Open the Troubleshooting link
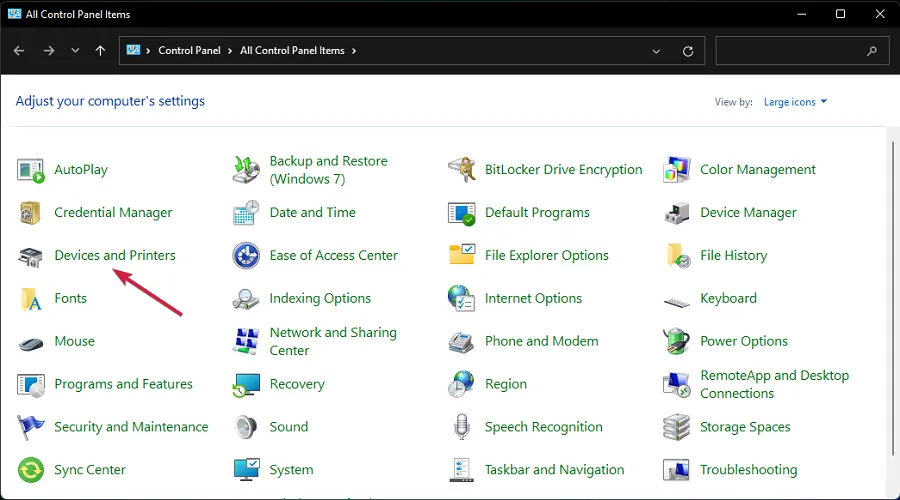 coord(748,470)
